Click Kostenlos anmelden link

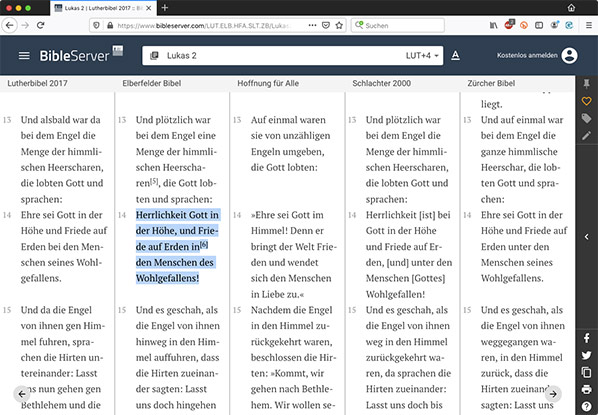tap(527, 55)
